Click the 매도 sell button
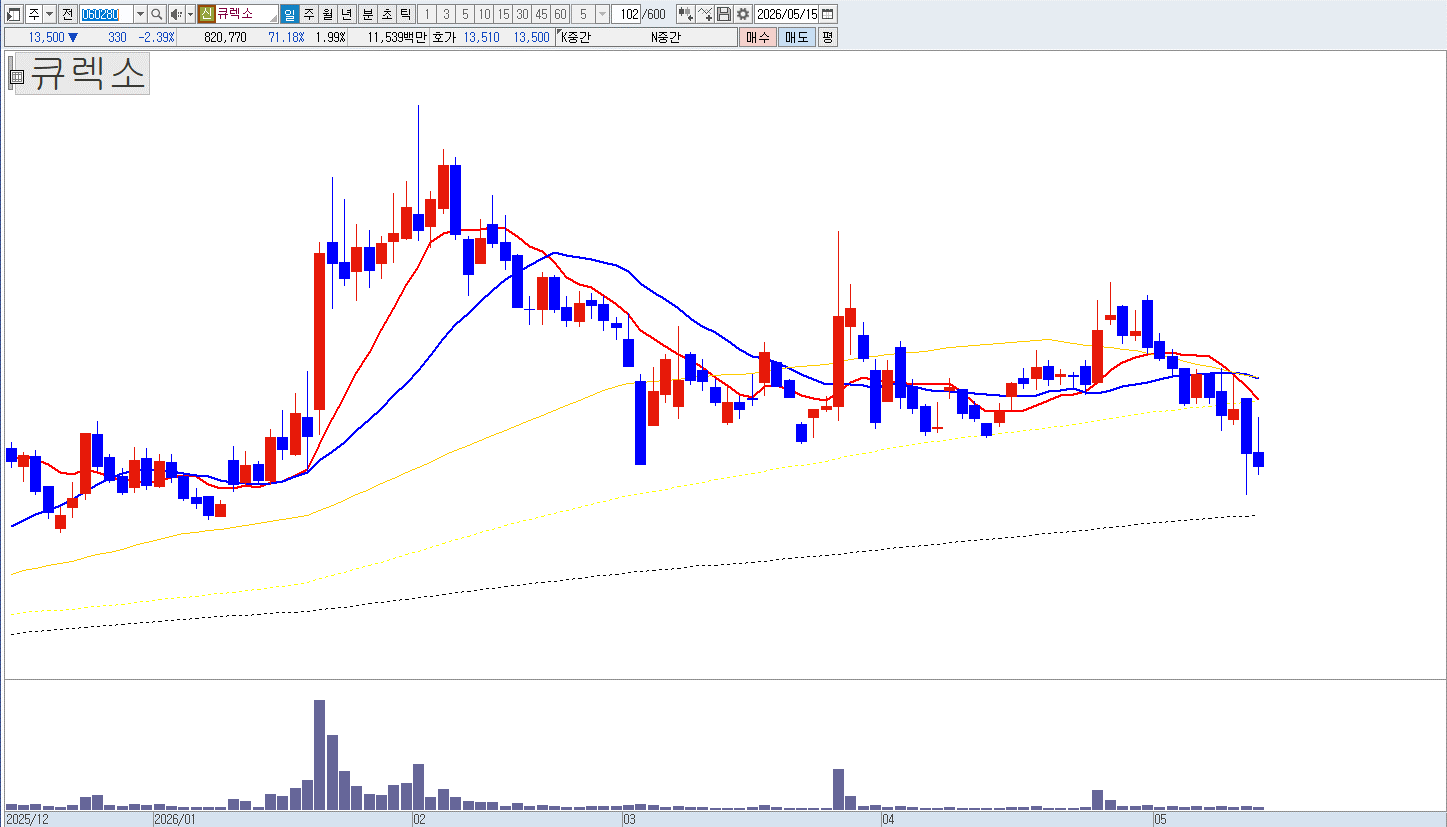The image size is (1447, 827). tap(796, 38)
